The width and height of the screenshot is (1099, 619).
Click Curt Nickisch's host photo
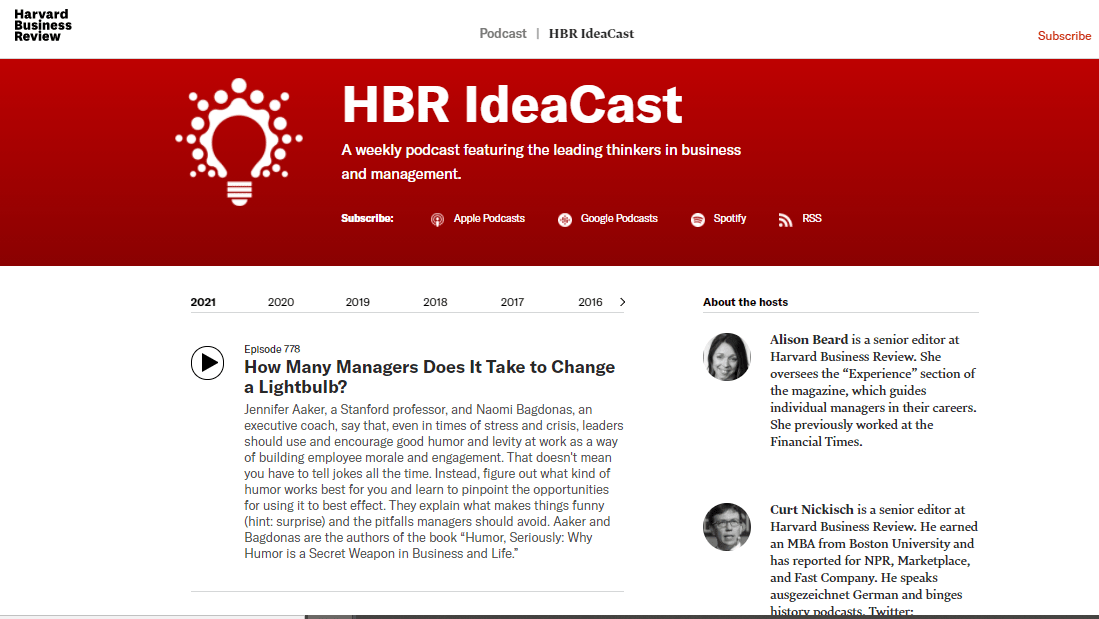pyautogui.click(x=727, y=527)
